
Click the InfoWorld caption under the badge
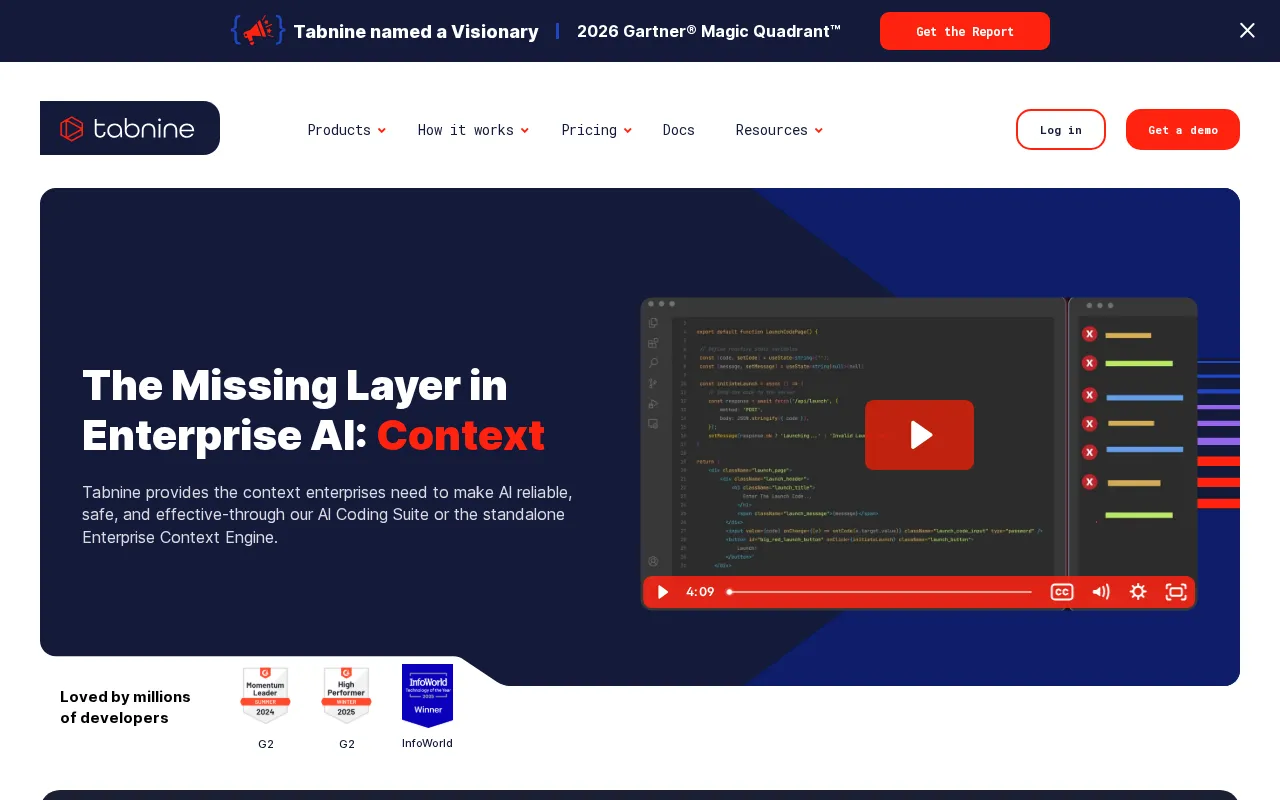click(427, 743)
